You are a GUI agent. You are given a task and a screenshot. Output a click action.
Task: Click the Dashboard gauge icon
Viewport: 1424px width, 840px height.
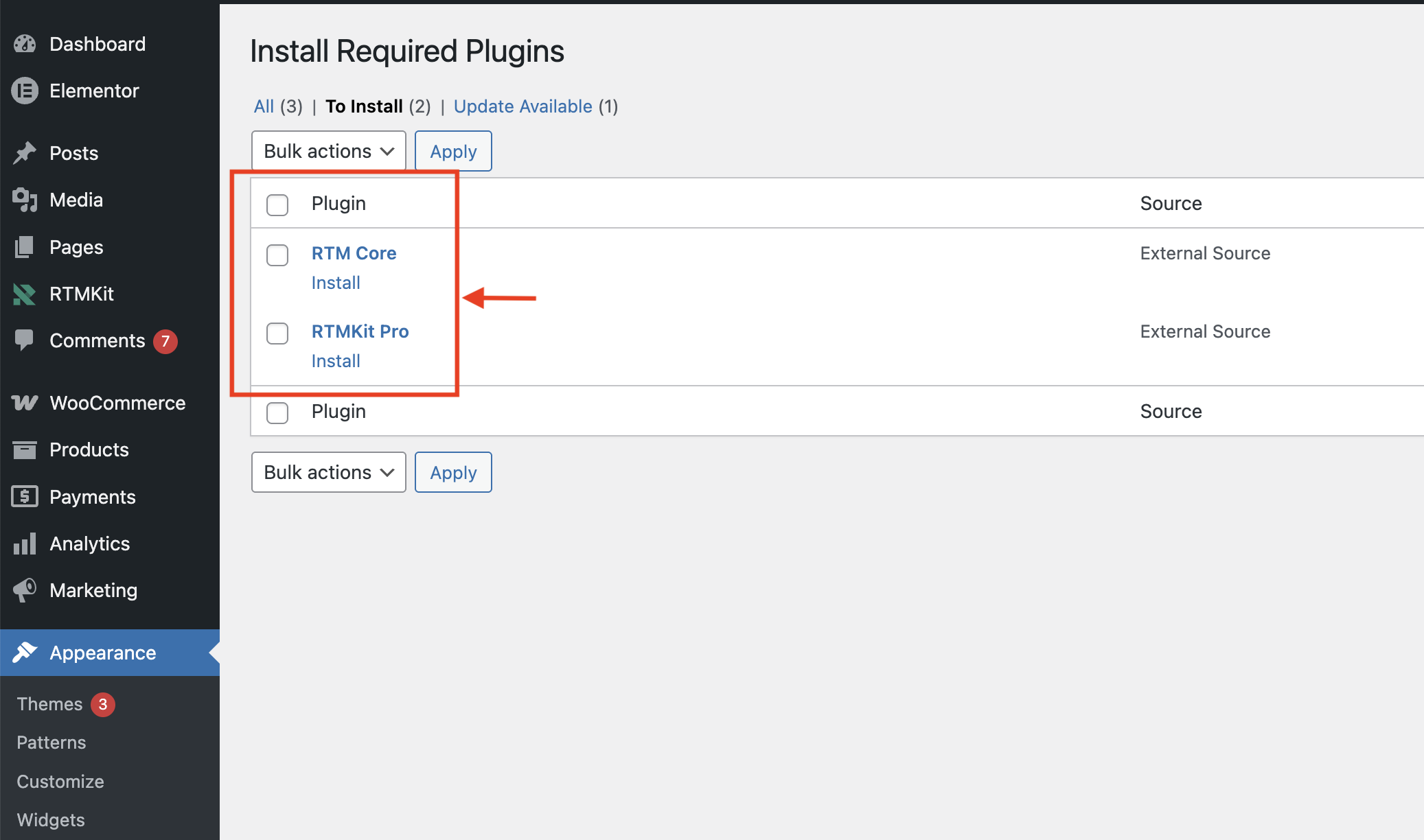(25, 44)
